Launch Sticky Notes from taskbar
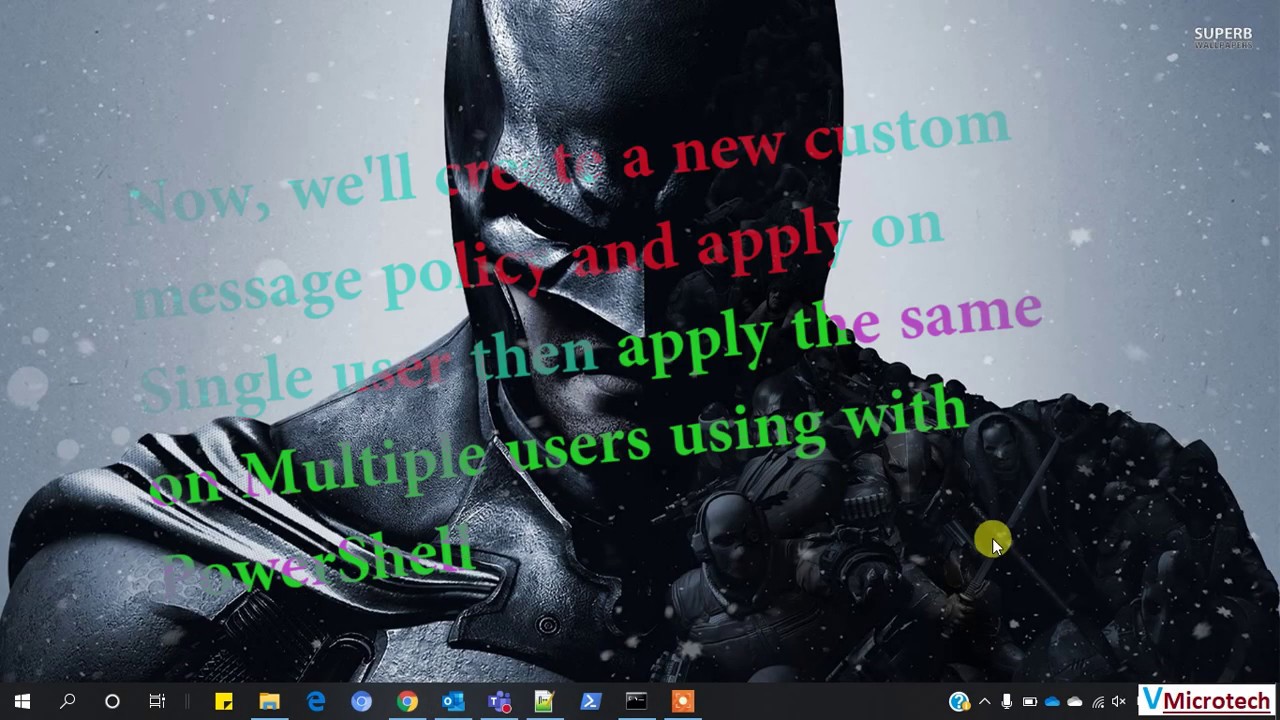This screenshot has height=720, width=1280. click(224, 702)
